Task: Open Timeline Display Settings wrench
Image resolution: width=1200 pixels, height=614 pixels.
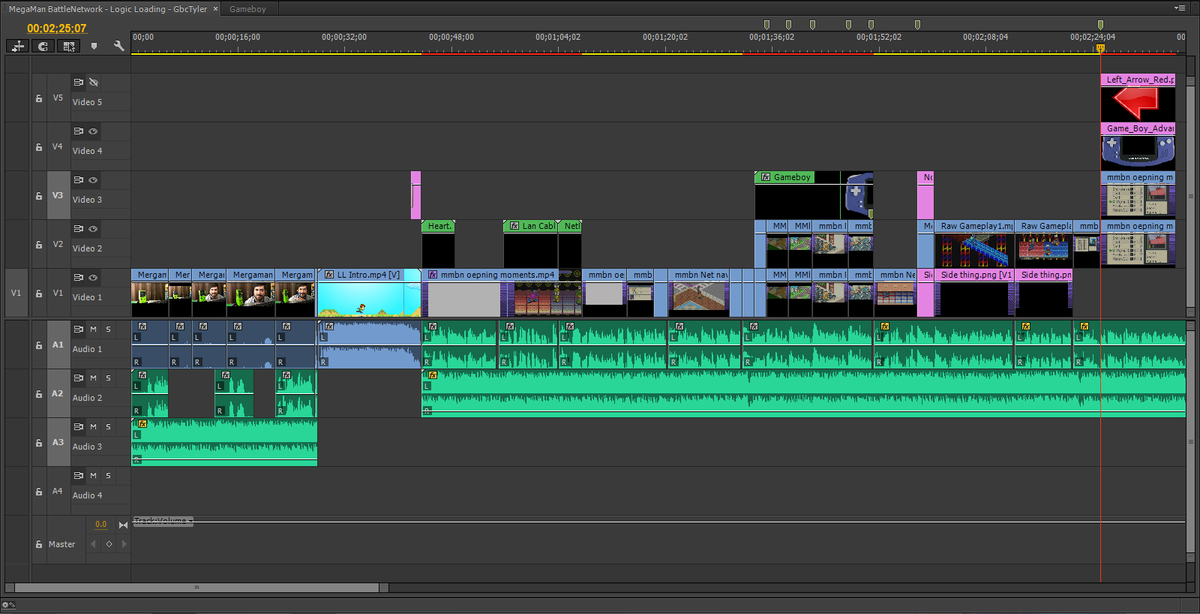Action: pos(119,46)
